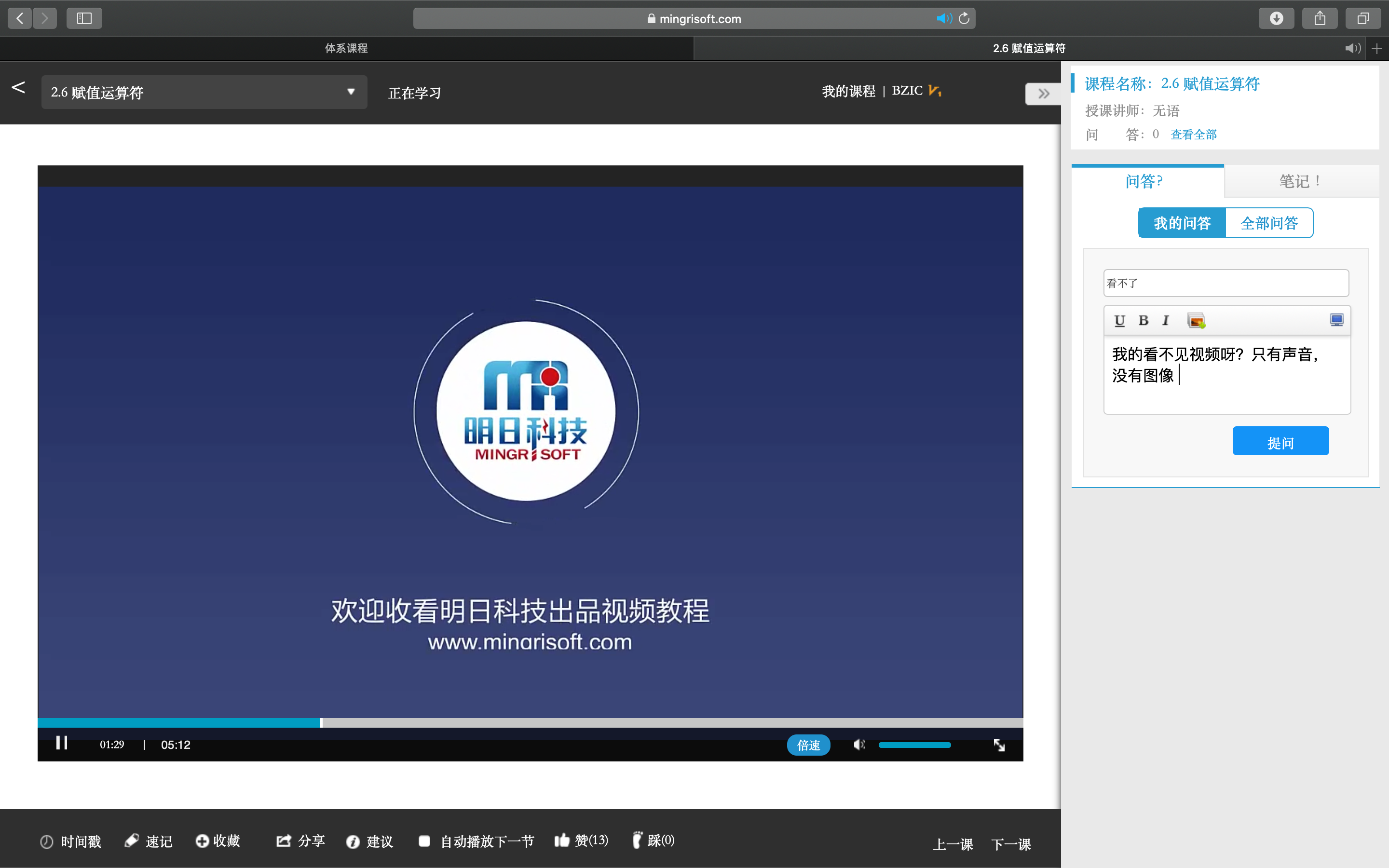Image resolution: width=1389 pixels, height=868 pixels.
Task: Go back in Safari history
Action: (19, 18)
